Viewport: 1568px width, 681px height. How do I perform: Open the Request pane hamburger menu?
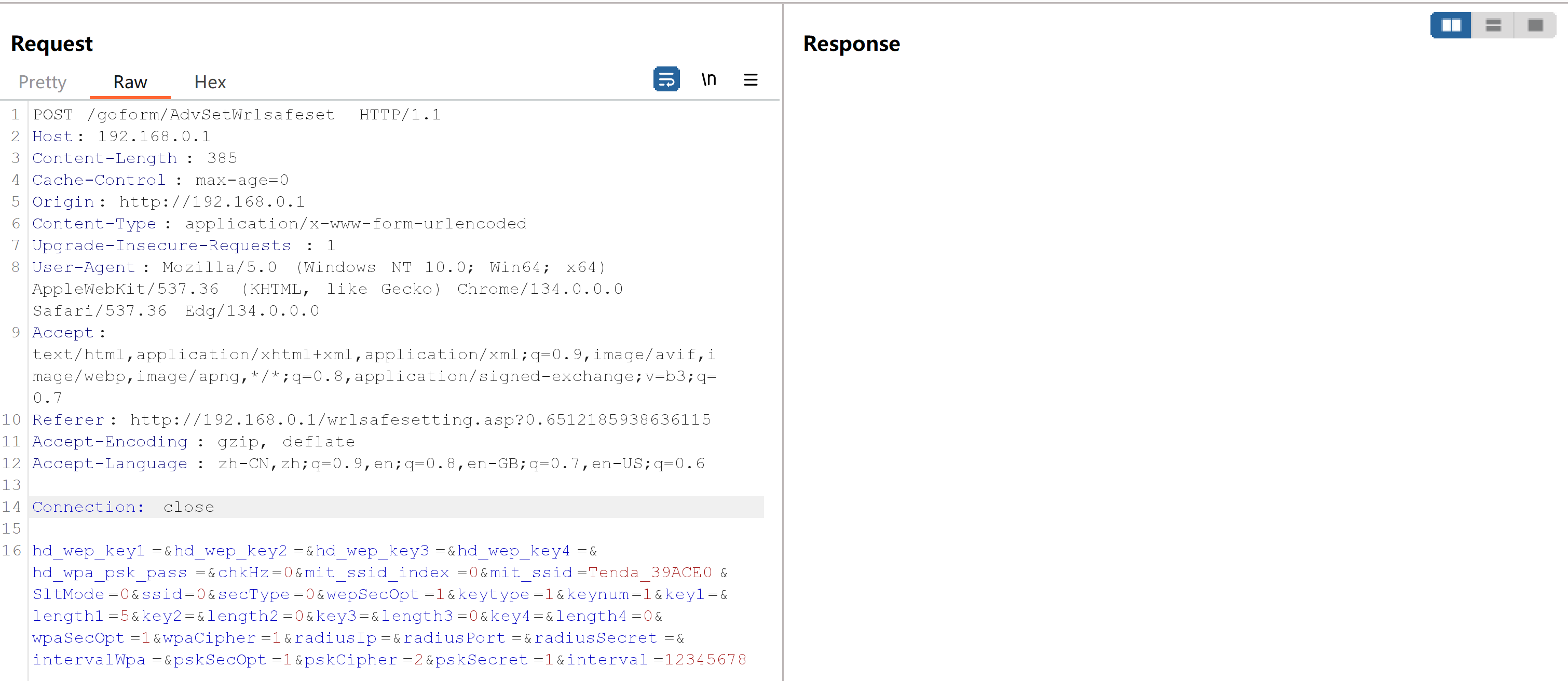click(x=750, y=80)
